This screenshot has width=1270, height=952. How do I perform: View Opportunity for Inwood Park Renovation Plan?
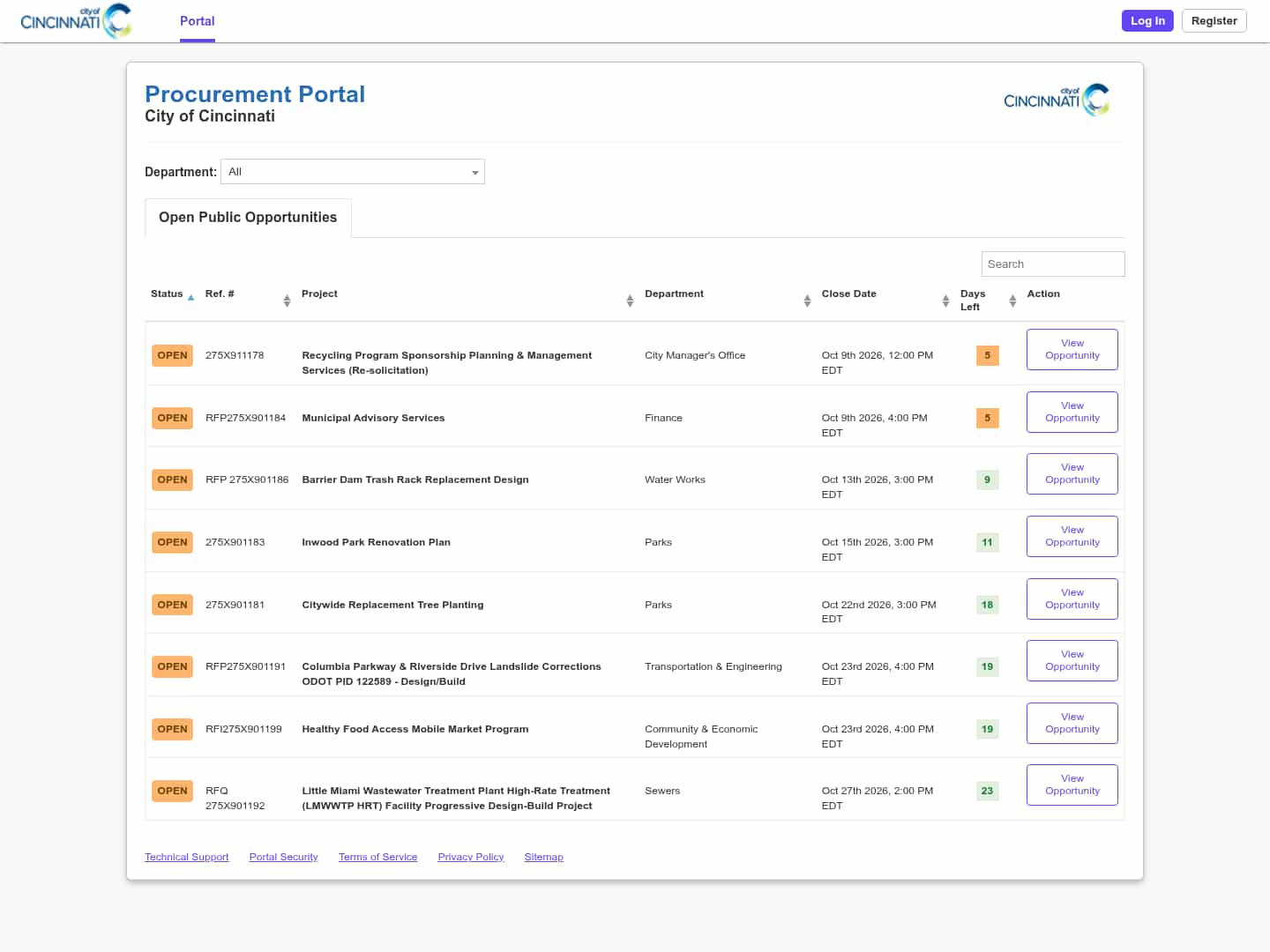pos(1072,537)
